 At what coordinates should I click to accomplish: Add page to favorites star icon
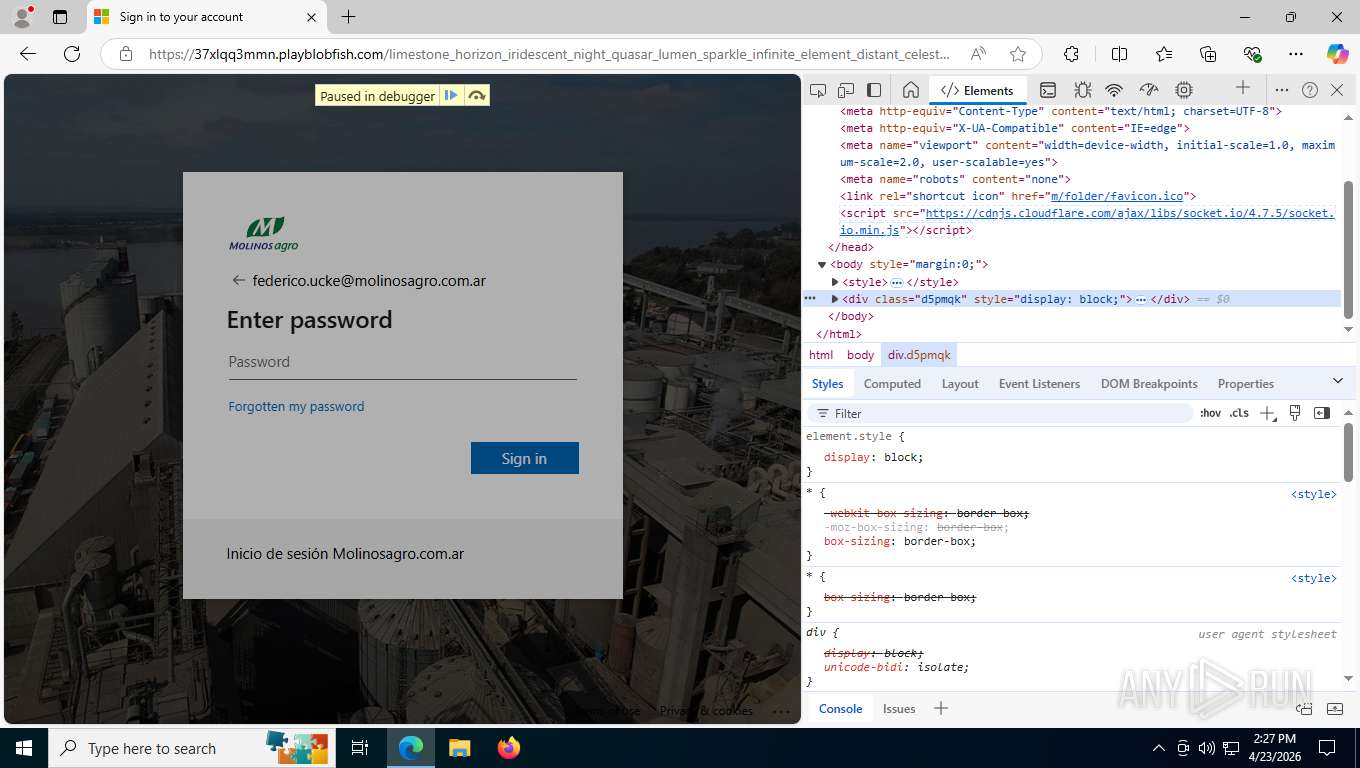[1018, 54]
